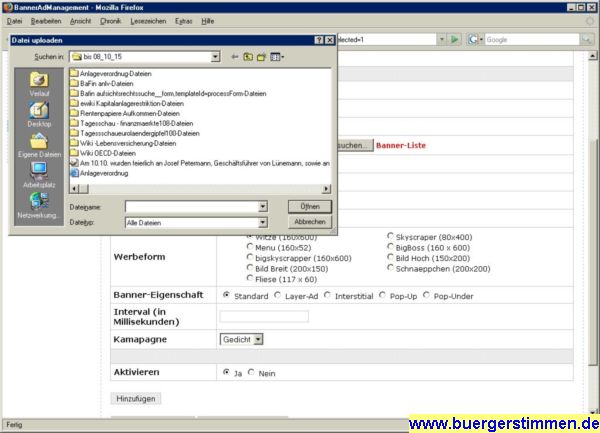This screenshot has height=433, width=600.
Task: Open the Arbeitsplatz places shortcut
Action: (39, 175)
